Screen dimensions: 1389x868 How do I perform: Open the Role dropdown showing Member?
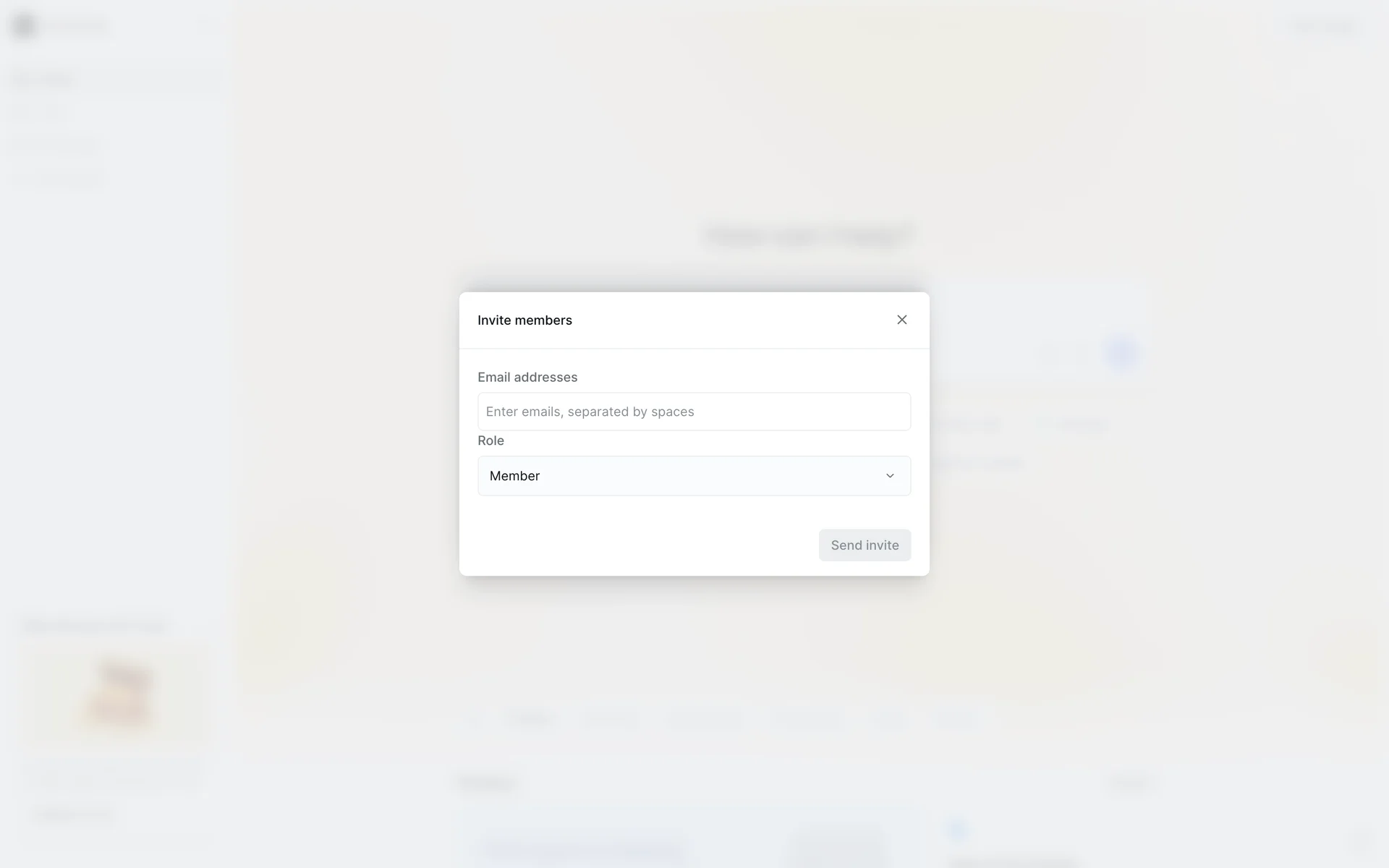694,476
